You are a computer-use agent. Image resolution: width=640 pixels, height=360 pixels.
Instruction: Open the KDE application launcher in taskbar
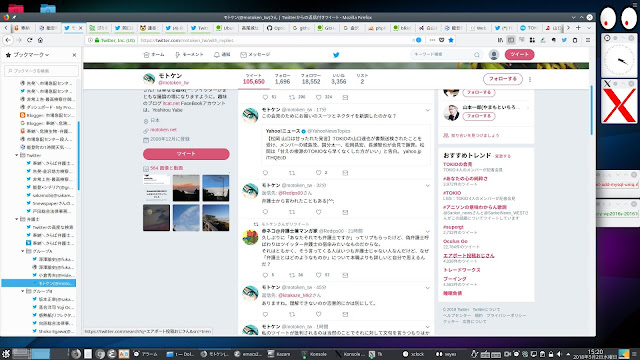[6, 354]
